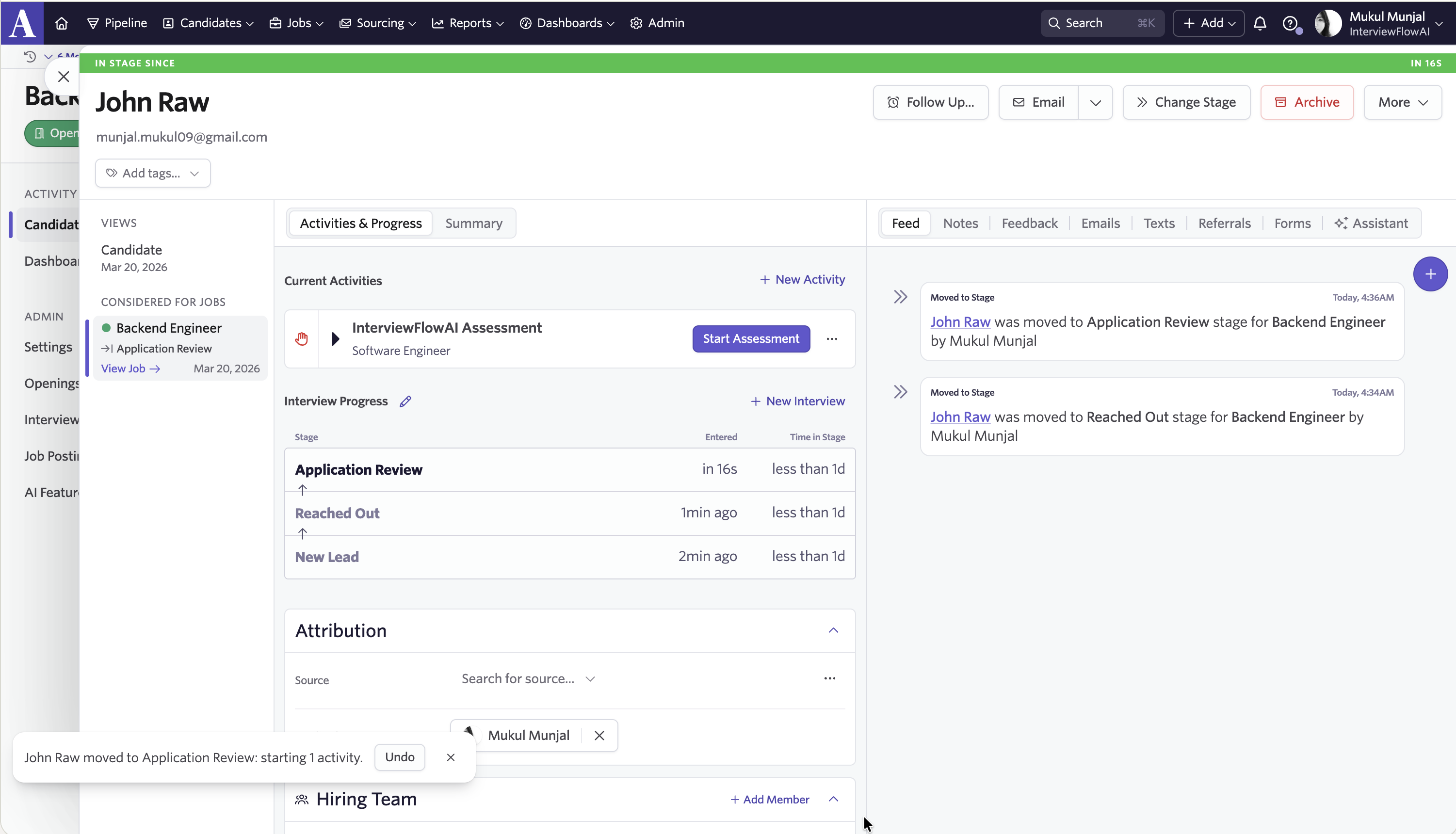Go to the home icon
The height and width of the screenshot is (834, 1456).
tap(61, 23)
